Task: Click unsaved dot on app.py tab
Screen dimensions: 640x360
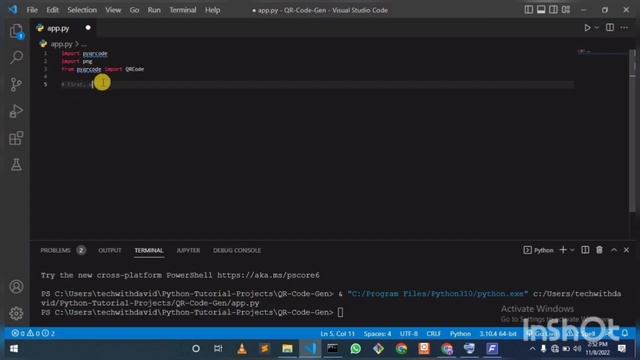Action: (88, 28)
